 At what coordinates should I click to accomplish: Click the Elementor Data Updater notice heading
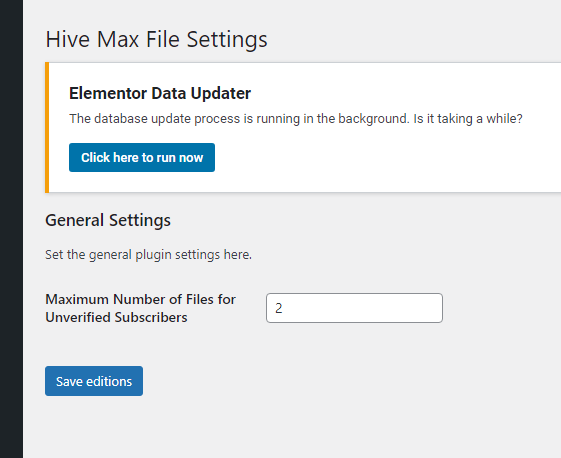(160, 93)
